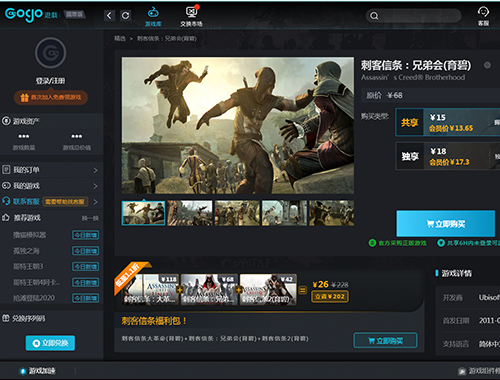The height and width of the screenshot is (380, 500).
Task: Select the third screenshot thumbnail
Action: point(237,213)
